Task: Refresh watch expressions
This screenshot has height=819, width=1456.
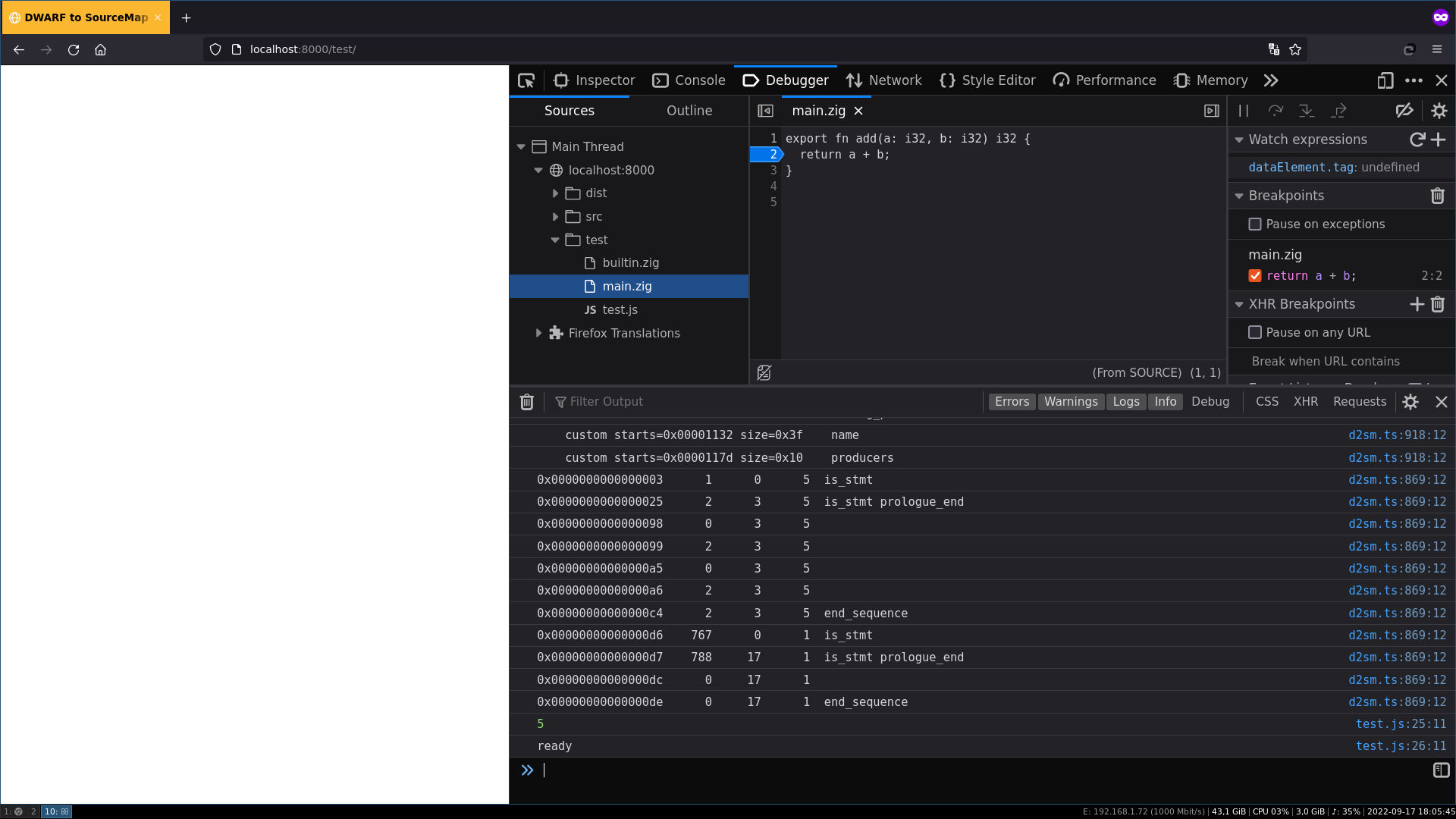Action: [1417, 140]
